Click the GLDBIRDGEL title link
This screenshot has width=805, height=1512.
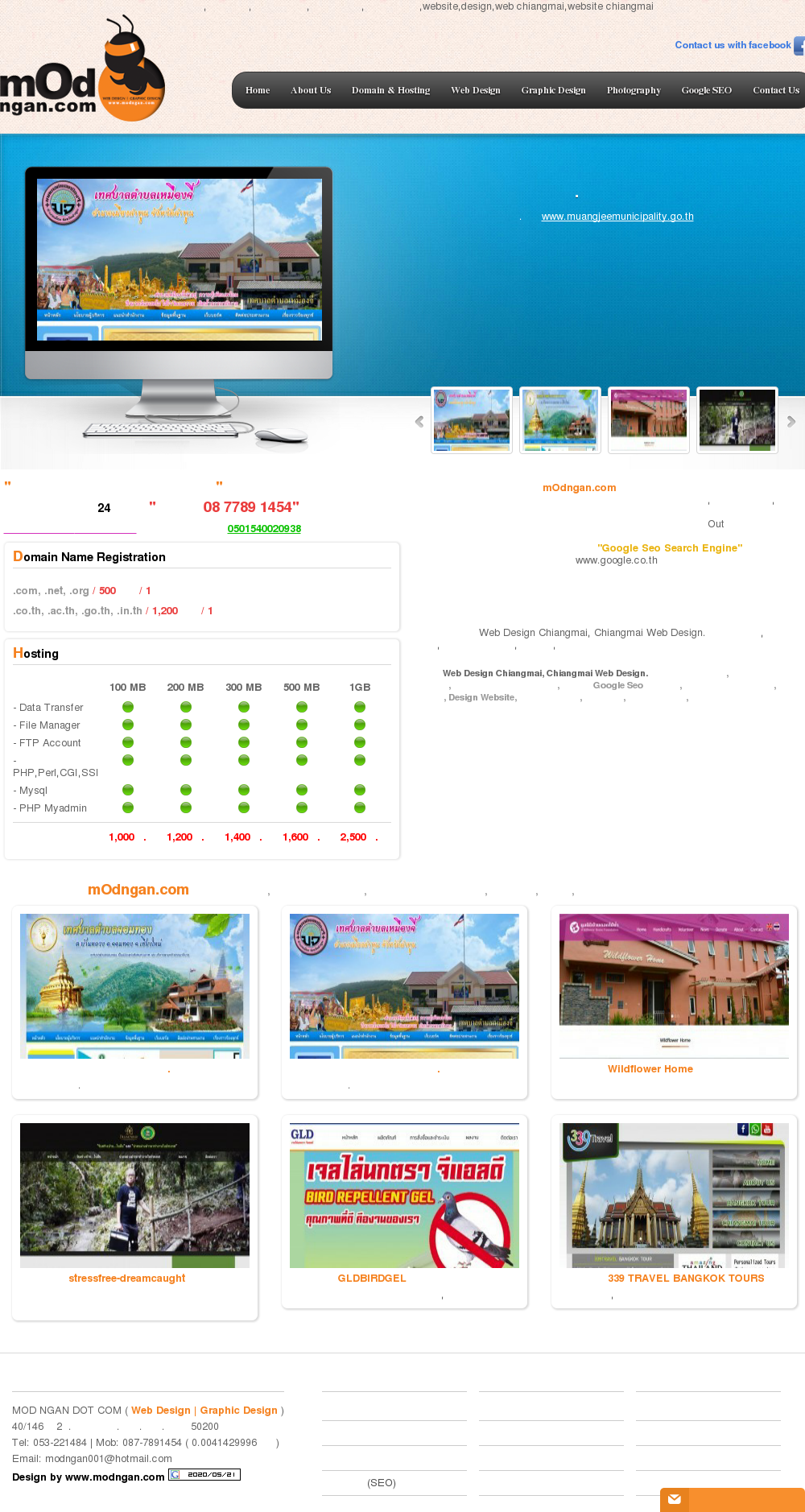(372, 1279)
